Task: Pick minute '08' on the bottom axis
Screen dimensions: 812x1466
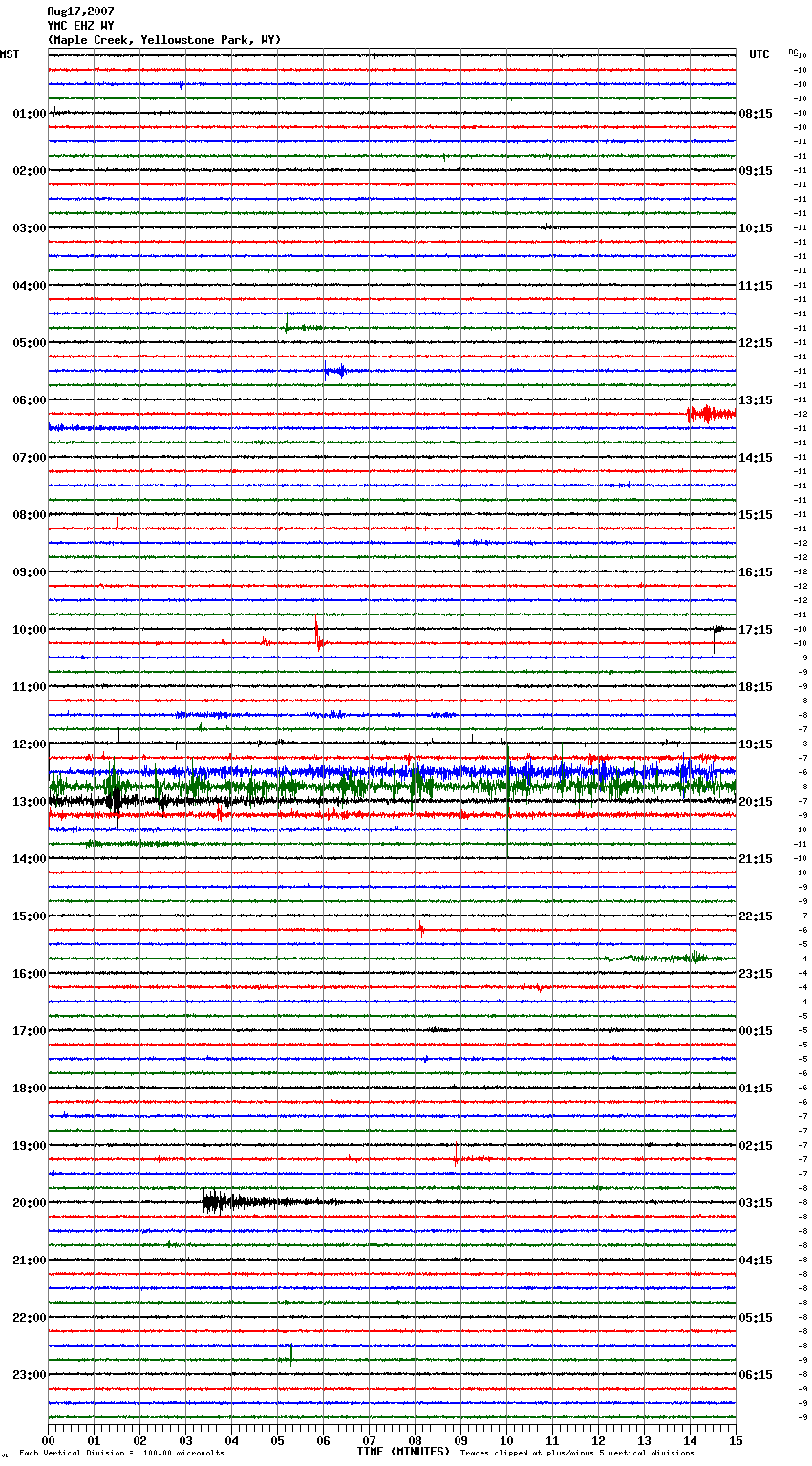Action: coord(415,1440)
